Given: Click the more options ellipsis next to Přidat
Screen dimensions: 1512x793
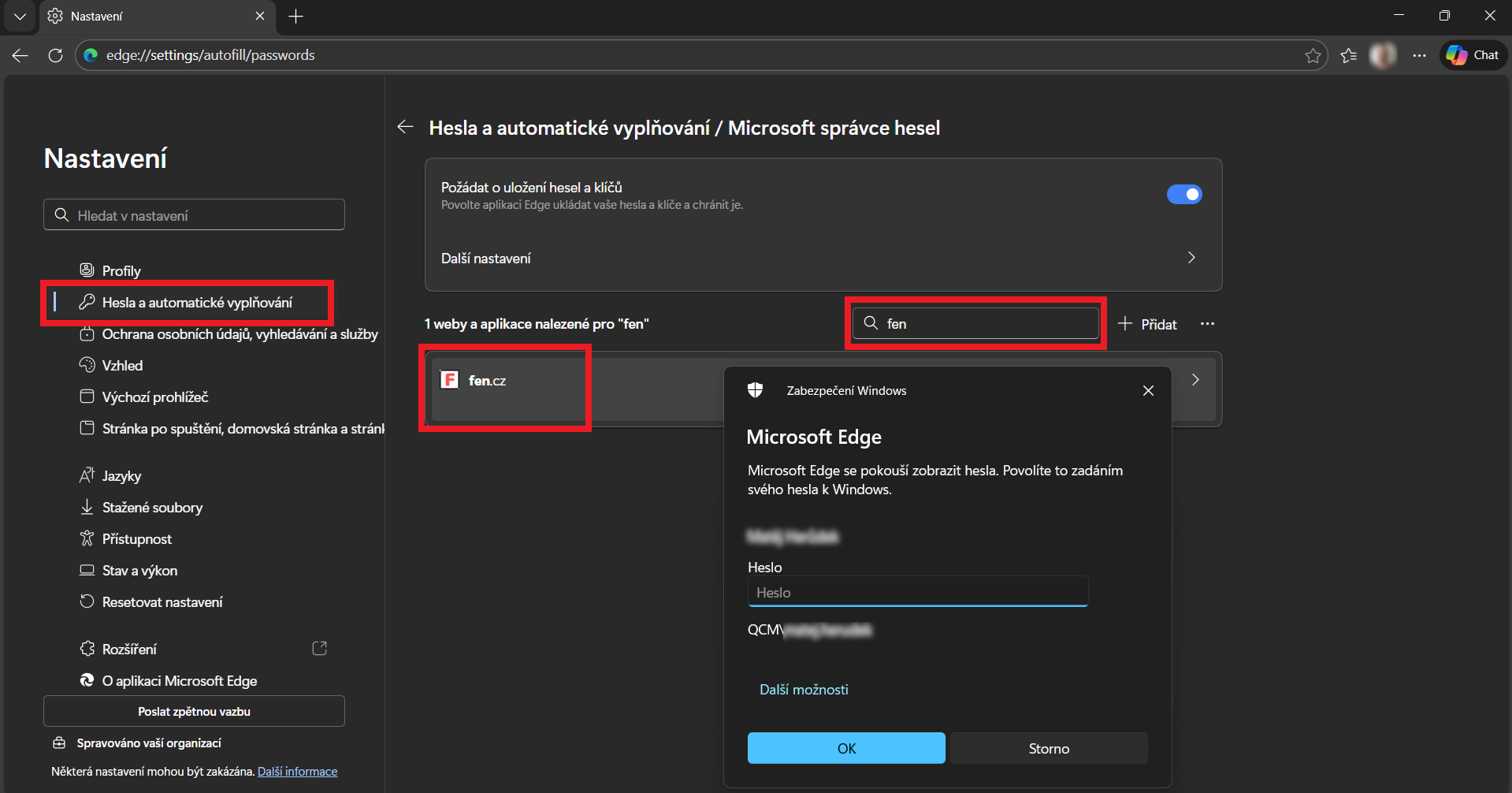Looking at the screenshot, I should coord(1207,324).
